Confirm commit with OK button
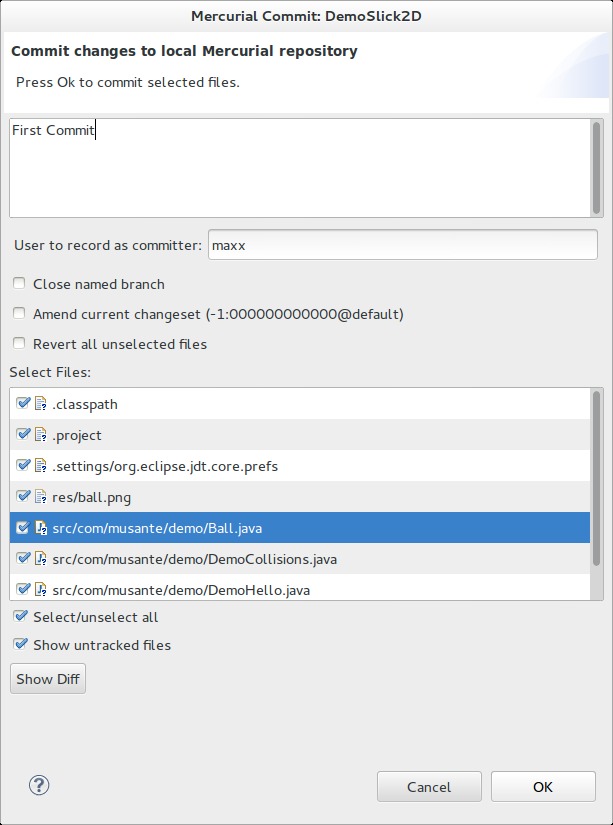 pyautogui.click(x=543, y=787)
